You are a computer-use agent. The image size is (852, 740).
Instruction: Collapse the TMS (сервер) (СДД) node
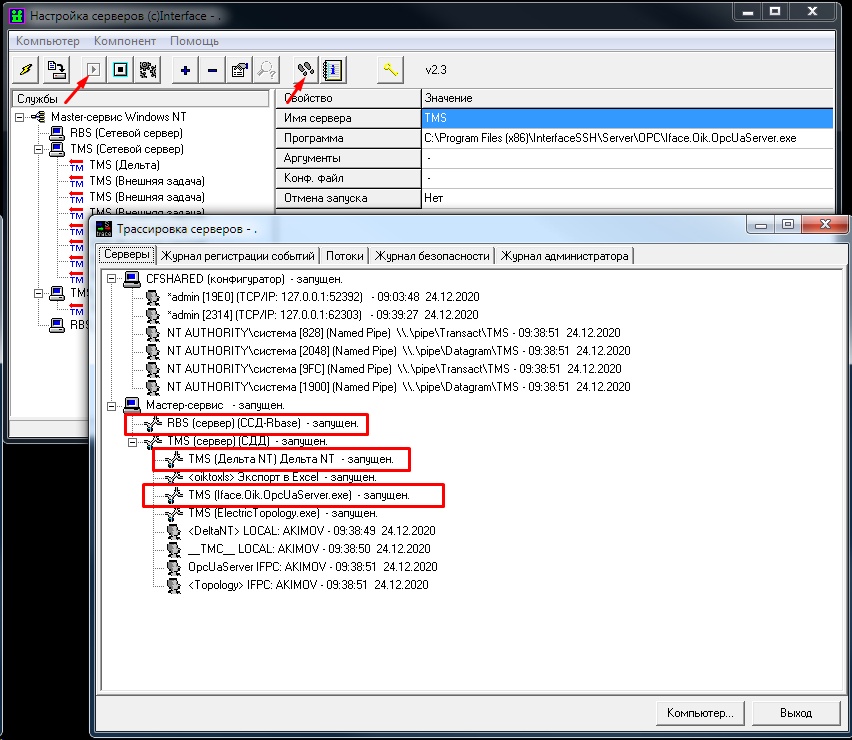(x=132, y=441)
